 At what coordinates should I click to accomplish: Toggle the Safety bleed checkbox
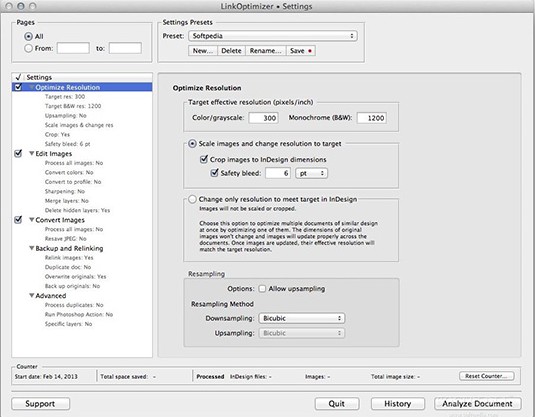[214, 173]
